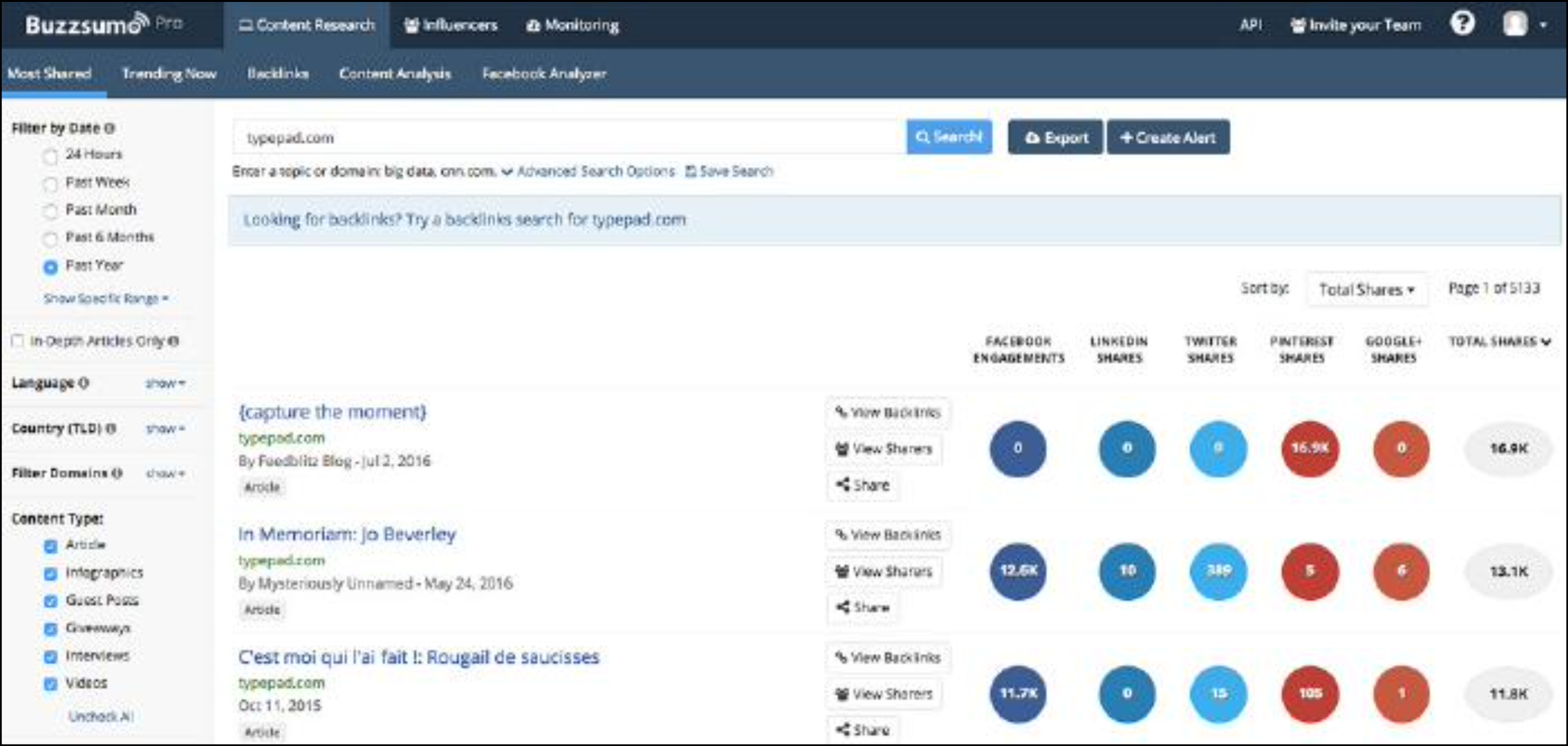Viewport: 1568px width, 746px height.
Task: Open the Influencers tab
Action: (x=450, y=25)
